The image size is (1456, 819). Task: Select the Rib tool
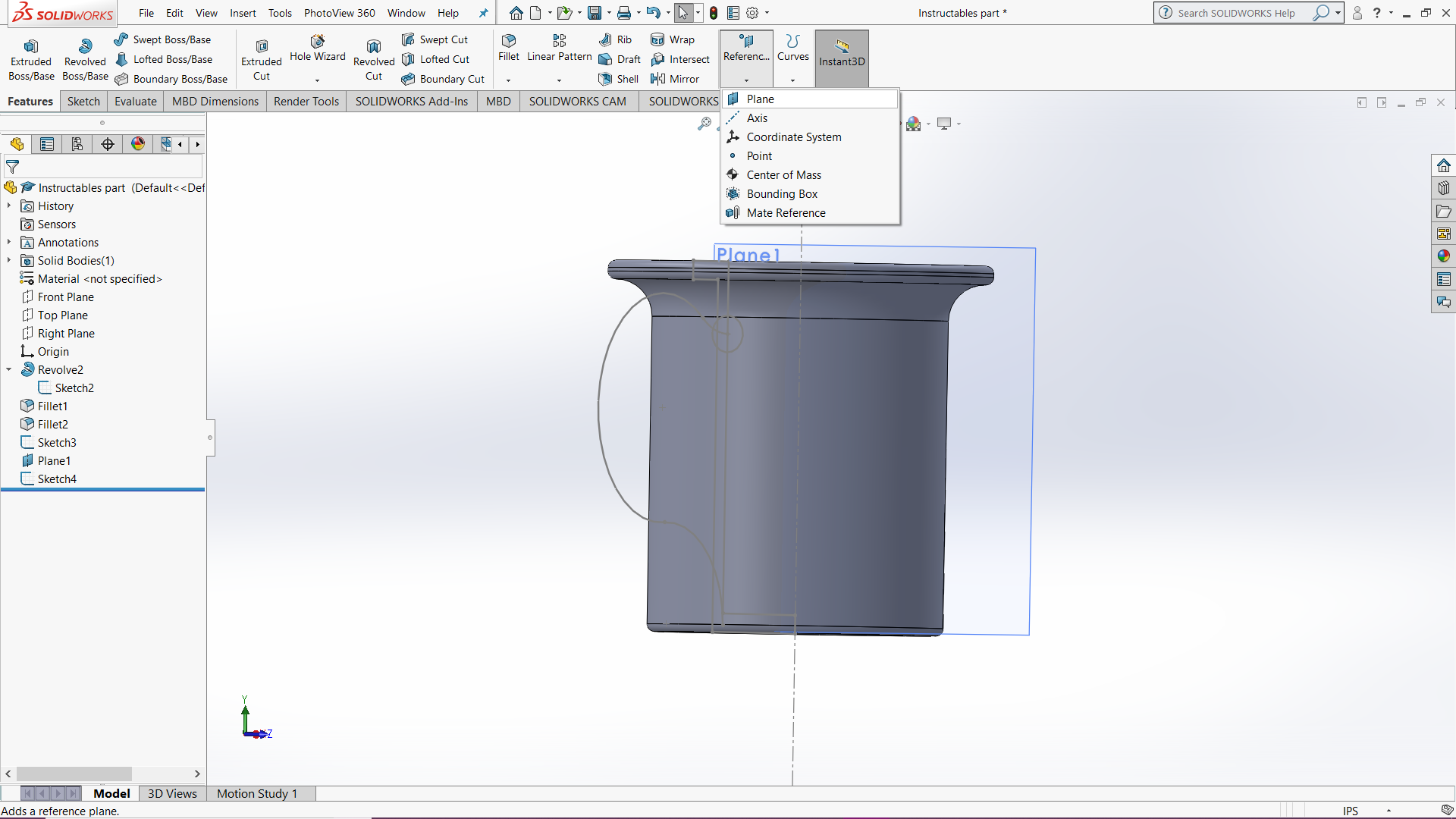point(615,39)
